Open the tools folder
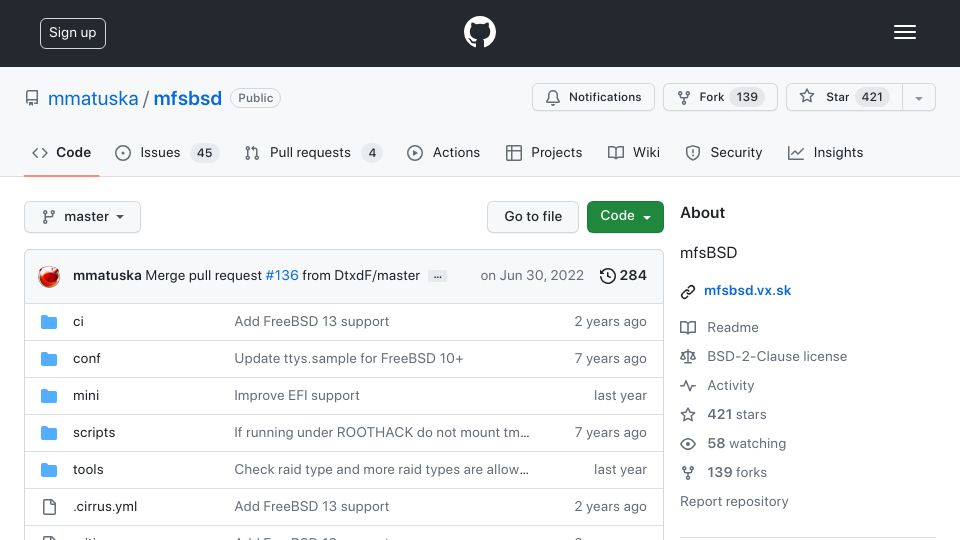This screenshot has width=960, height=540. click(x=88, y=470)
